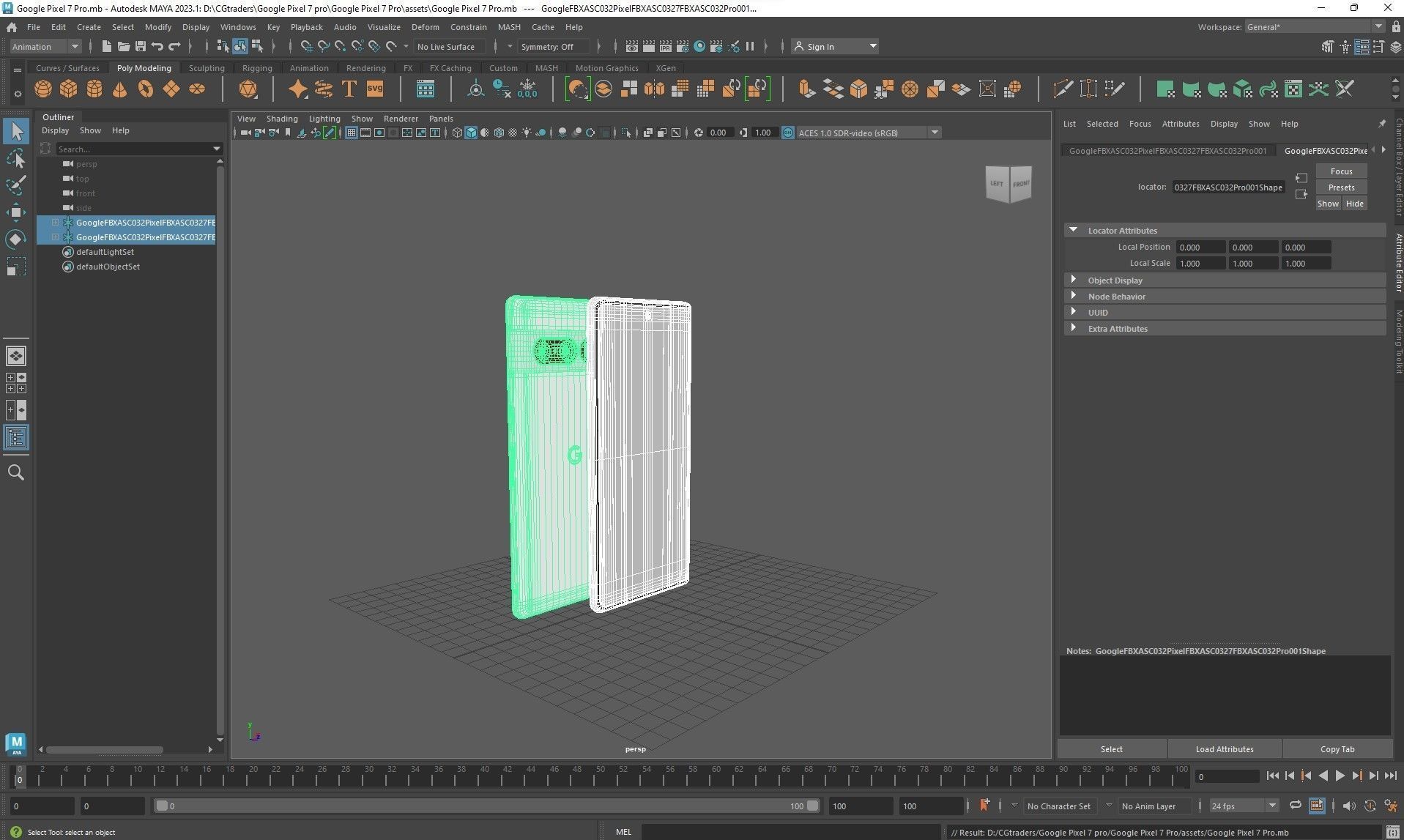The height and width of the screenshot is (840, 1404).
Task: Open the Windows menu
Action: pyautogui.click(x=238, y=27)
